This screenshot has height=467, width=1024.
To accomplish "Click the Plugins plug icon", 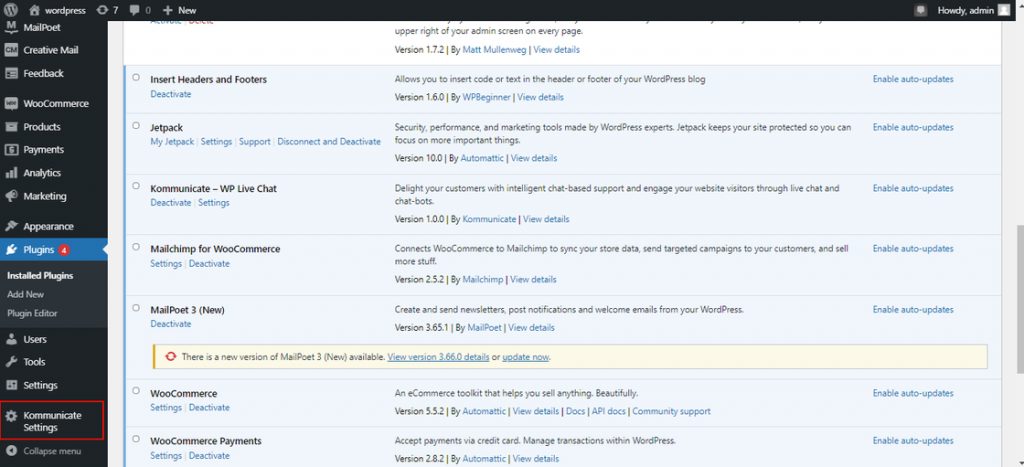I will (x=11, y=250).
